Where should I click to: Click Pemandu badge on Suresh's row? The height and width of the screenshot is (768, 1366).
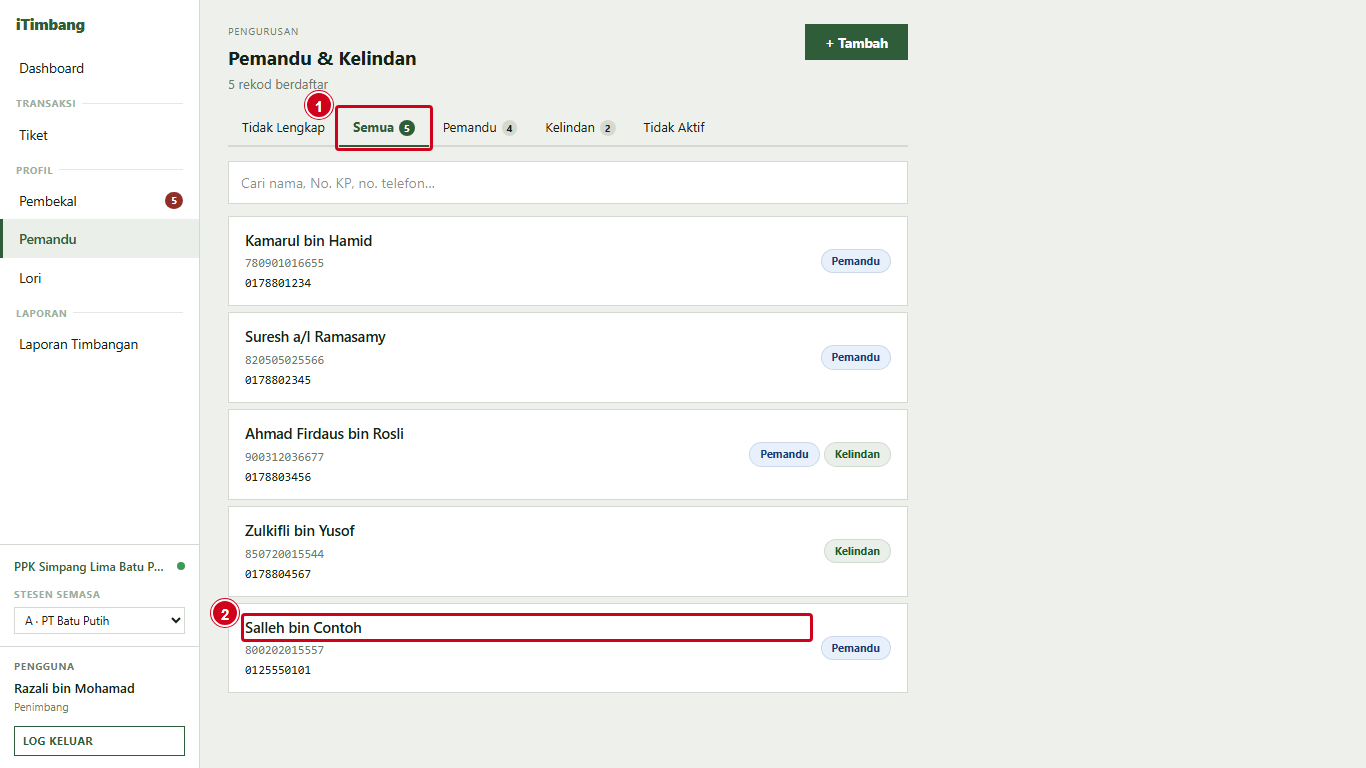point(856,357)
